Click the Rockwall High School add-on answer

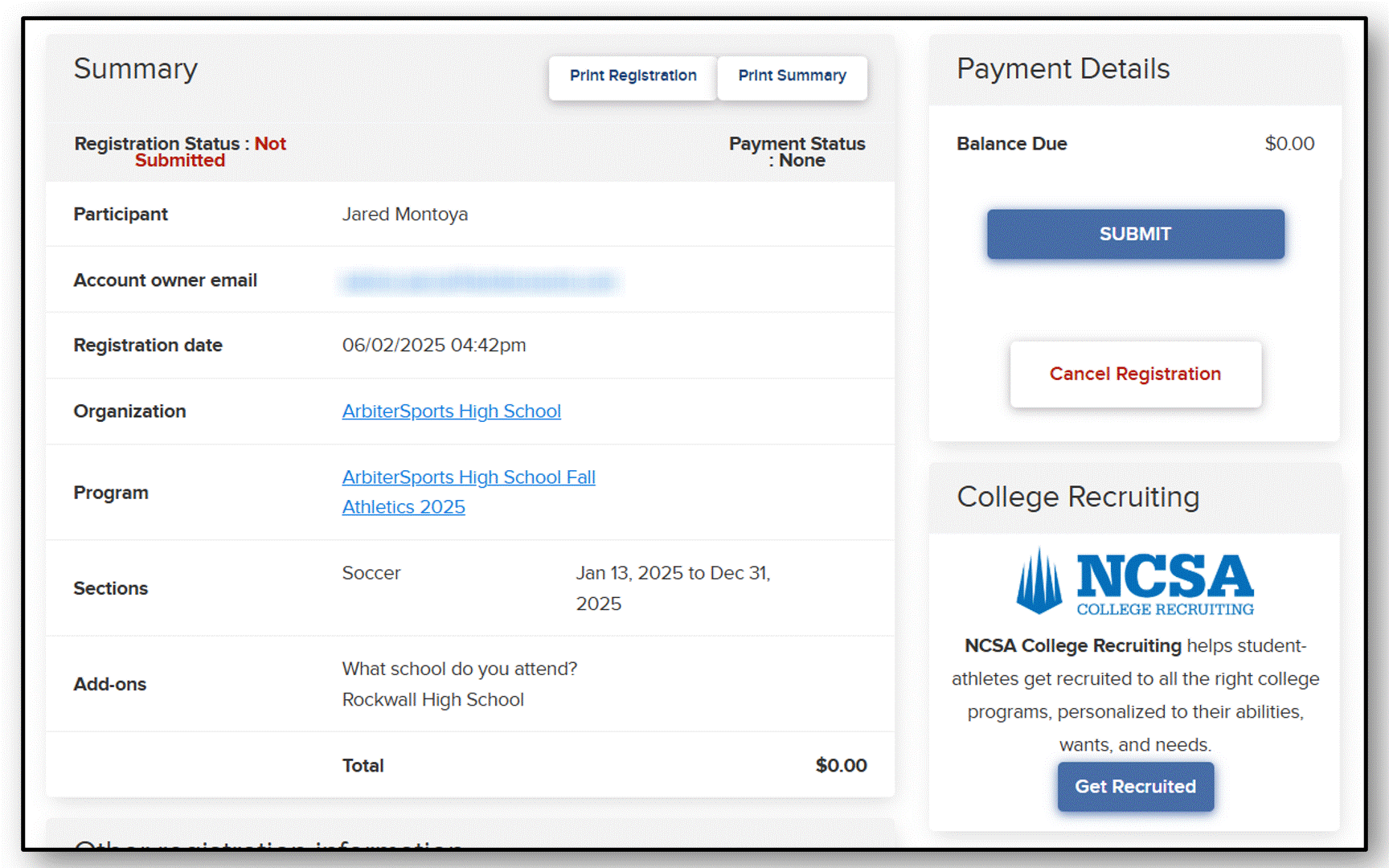(x=433, y=700)
